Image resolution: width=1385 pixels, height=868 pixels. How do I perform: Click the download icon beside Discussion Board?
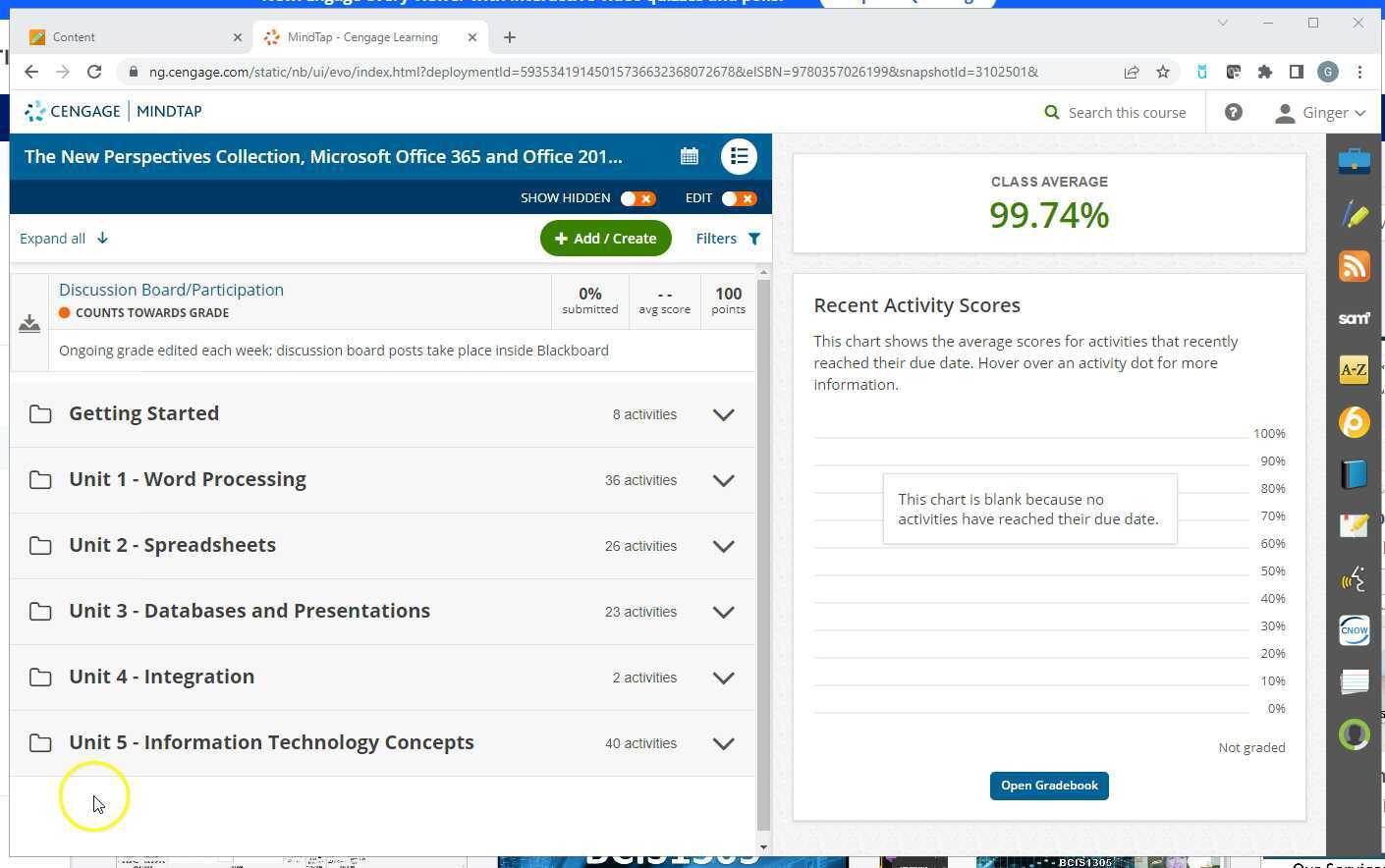click(29, 323)
